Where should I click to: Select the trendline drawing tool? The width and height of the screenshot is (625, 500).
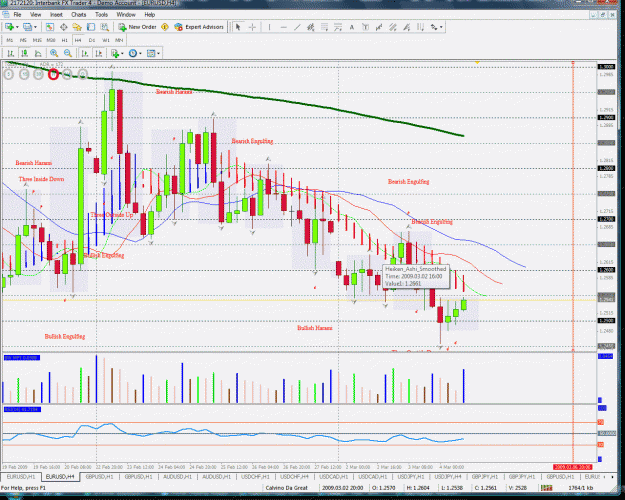point(297,27)
